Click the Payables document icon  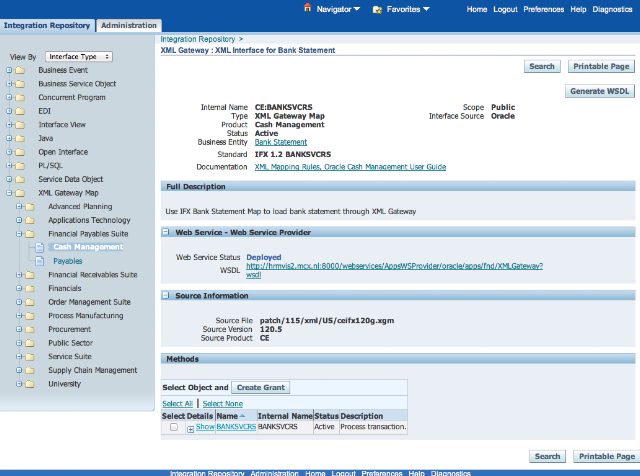pos(40,261)
